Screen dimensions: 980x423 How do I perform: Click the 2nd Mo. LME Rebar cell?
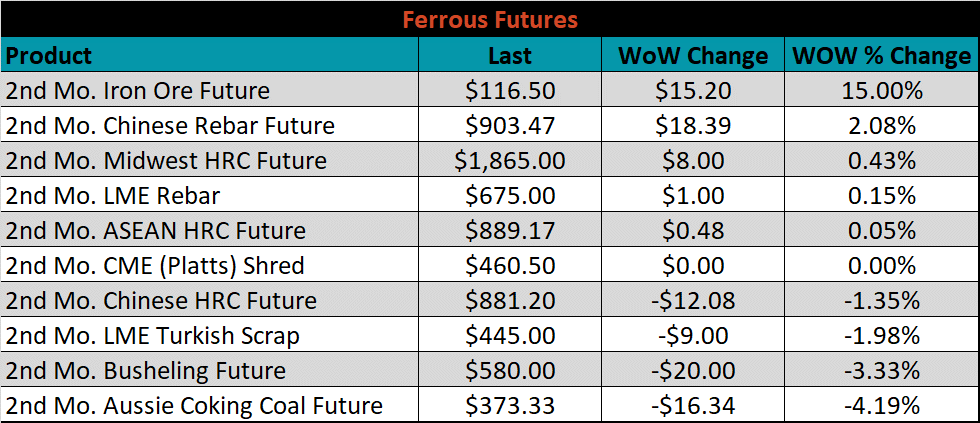[x=210, y=195]
